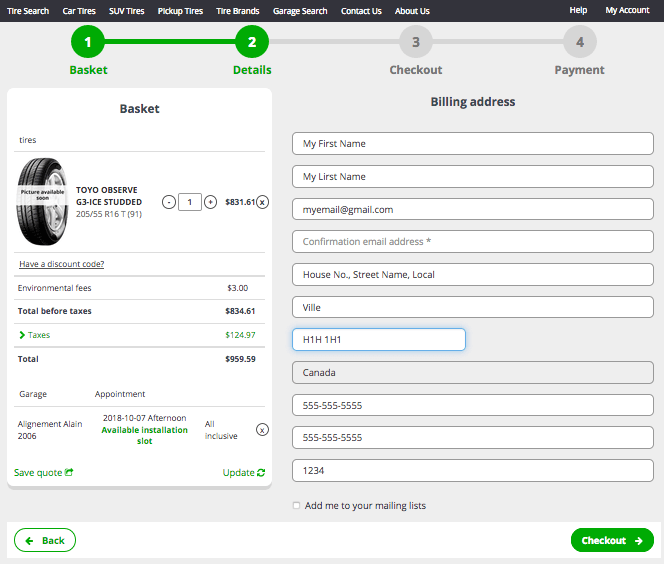Click the Save quote link

(43, 472)
